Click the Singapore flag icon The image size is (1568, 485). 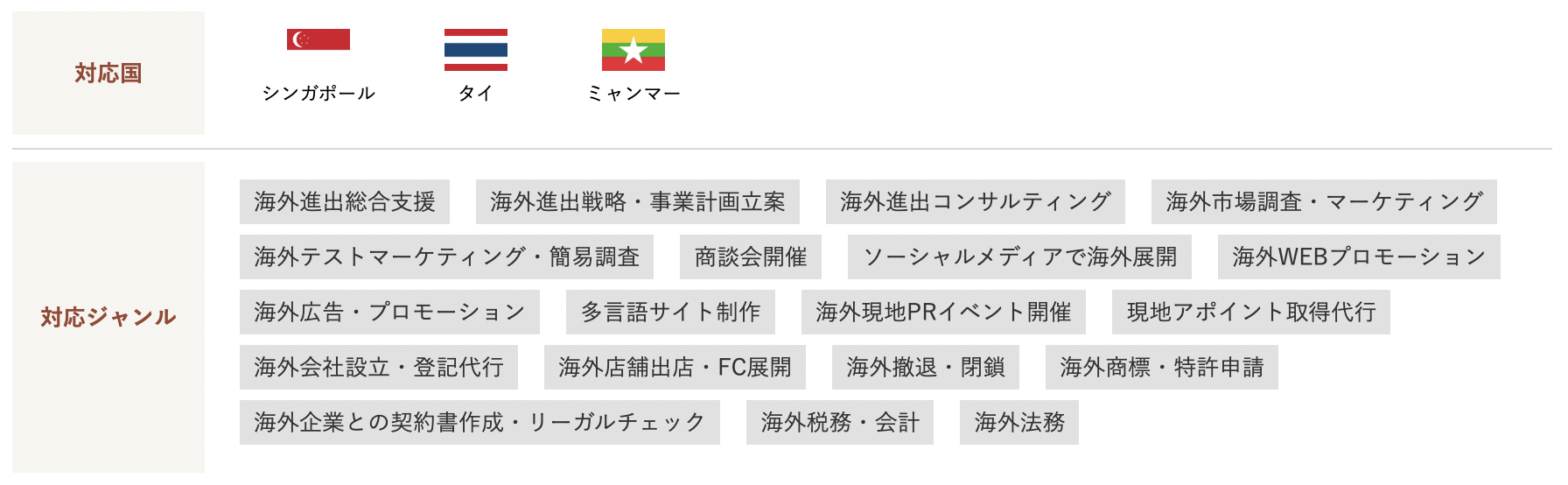[318, 40]
